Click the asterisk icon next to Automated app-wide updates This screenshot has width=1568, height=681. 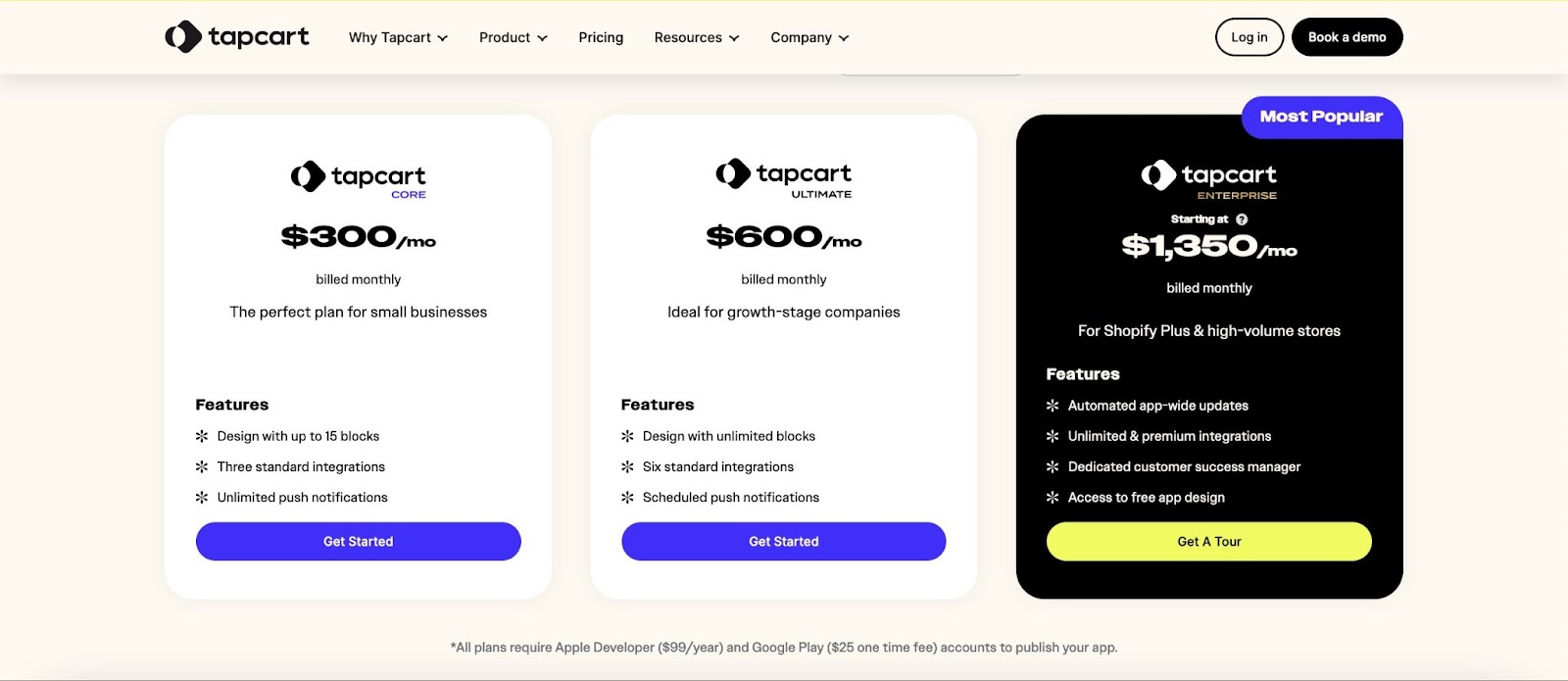[1053, 406]
